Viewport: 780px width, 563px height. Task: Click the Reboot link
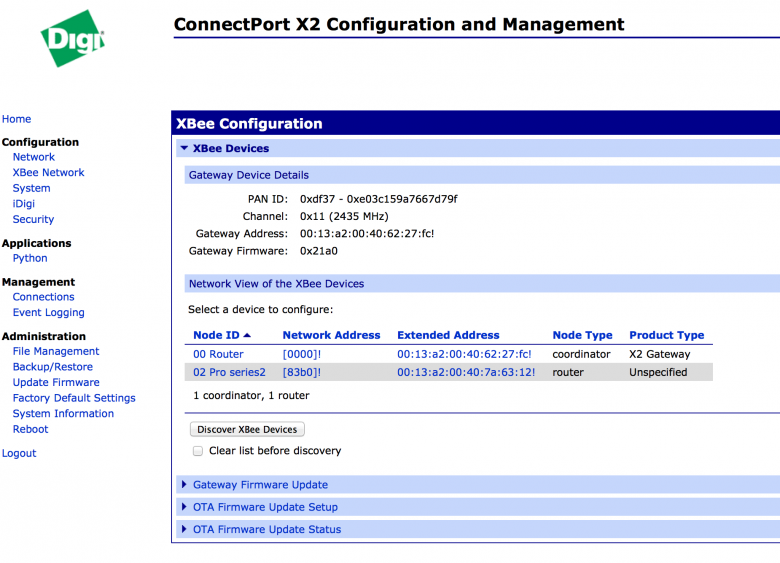(30, 429)
